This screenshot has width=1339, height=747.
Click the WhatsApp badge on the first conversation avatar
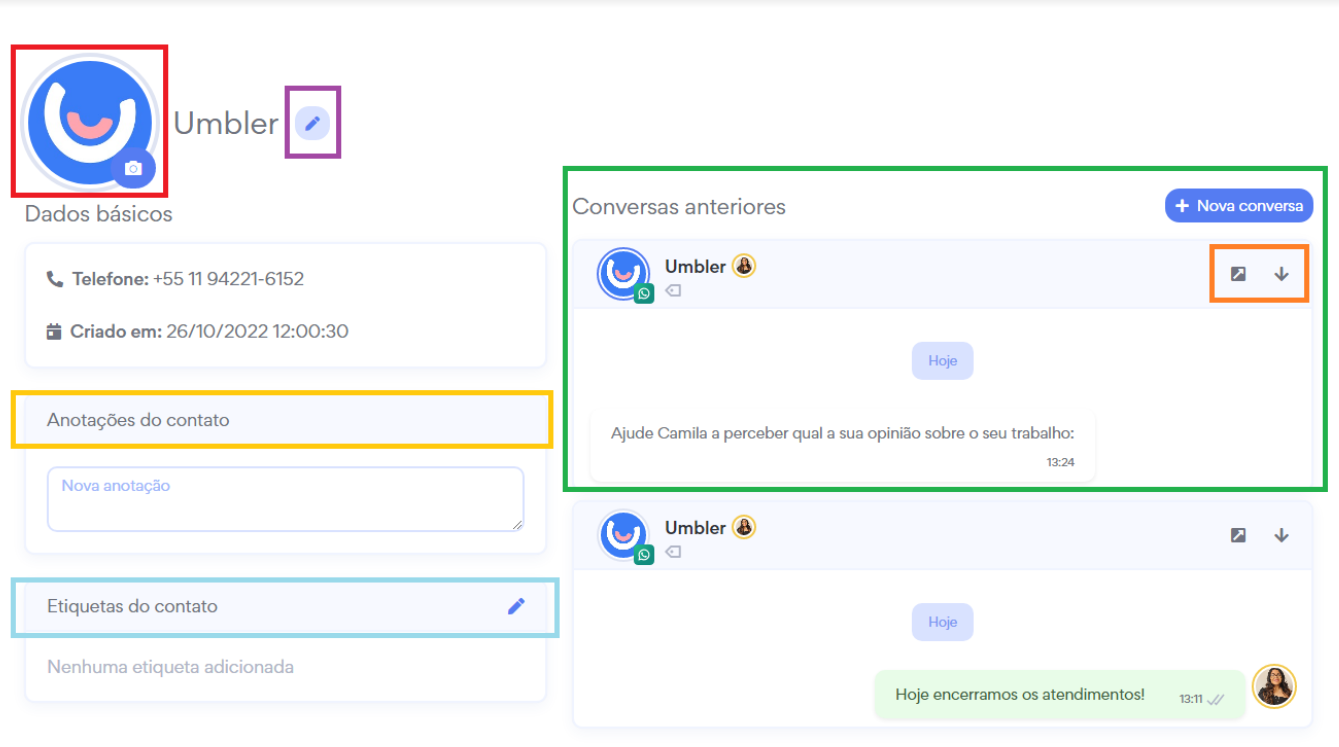point(644,293)
